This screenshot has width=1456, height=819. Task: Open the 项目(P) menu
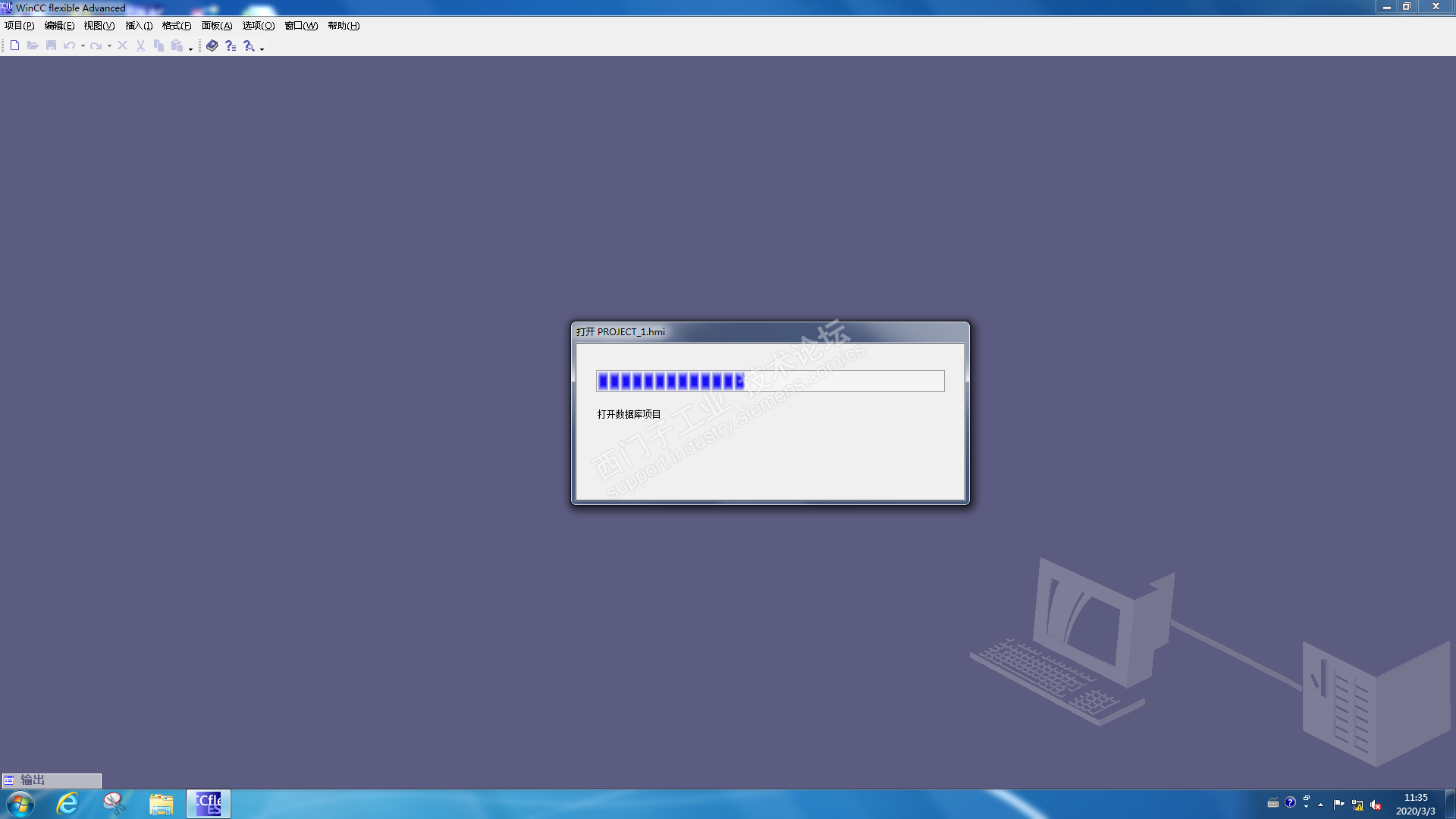pos(19,26)
